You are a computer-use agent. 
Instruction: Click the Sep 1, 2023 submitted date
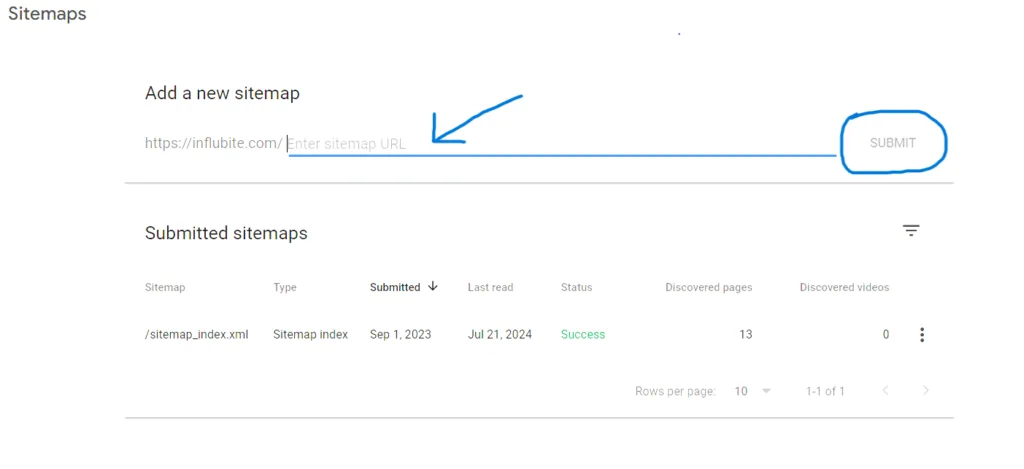(400, 334)
